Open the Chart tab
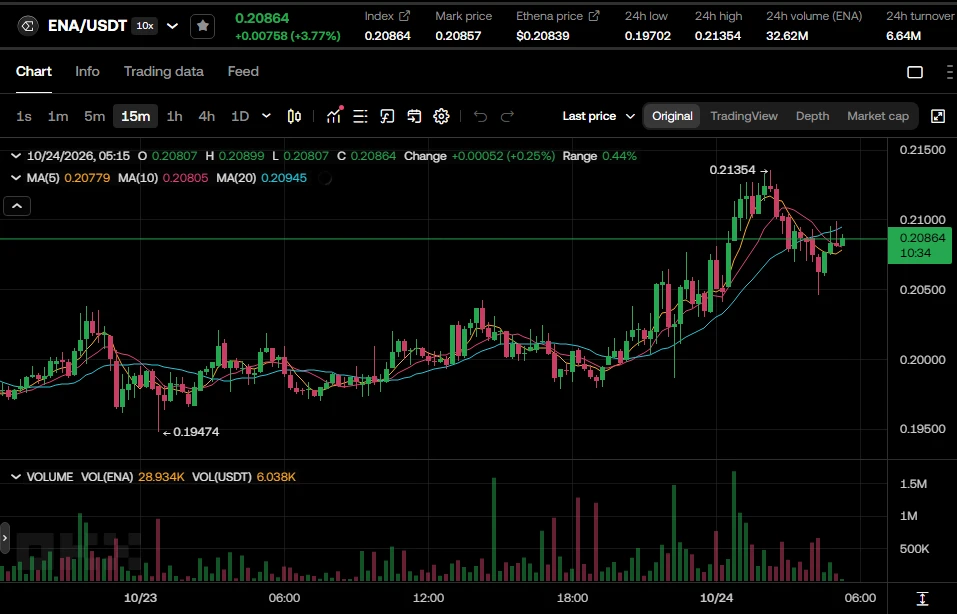This screenshot has width=957, height=614. pyautogui.click(x=34, y=71)
